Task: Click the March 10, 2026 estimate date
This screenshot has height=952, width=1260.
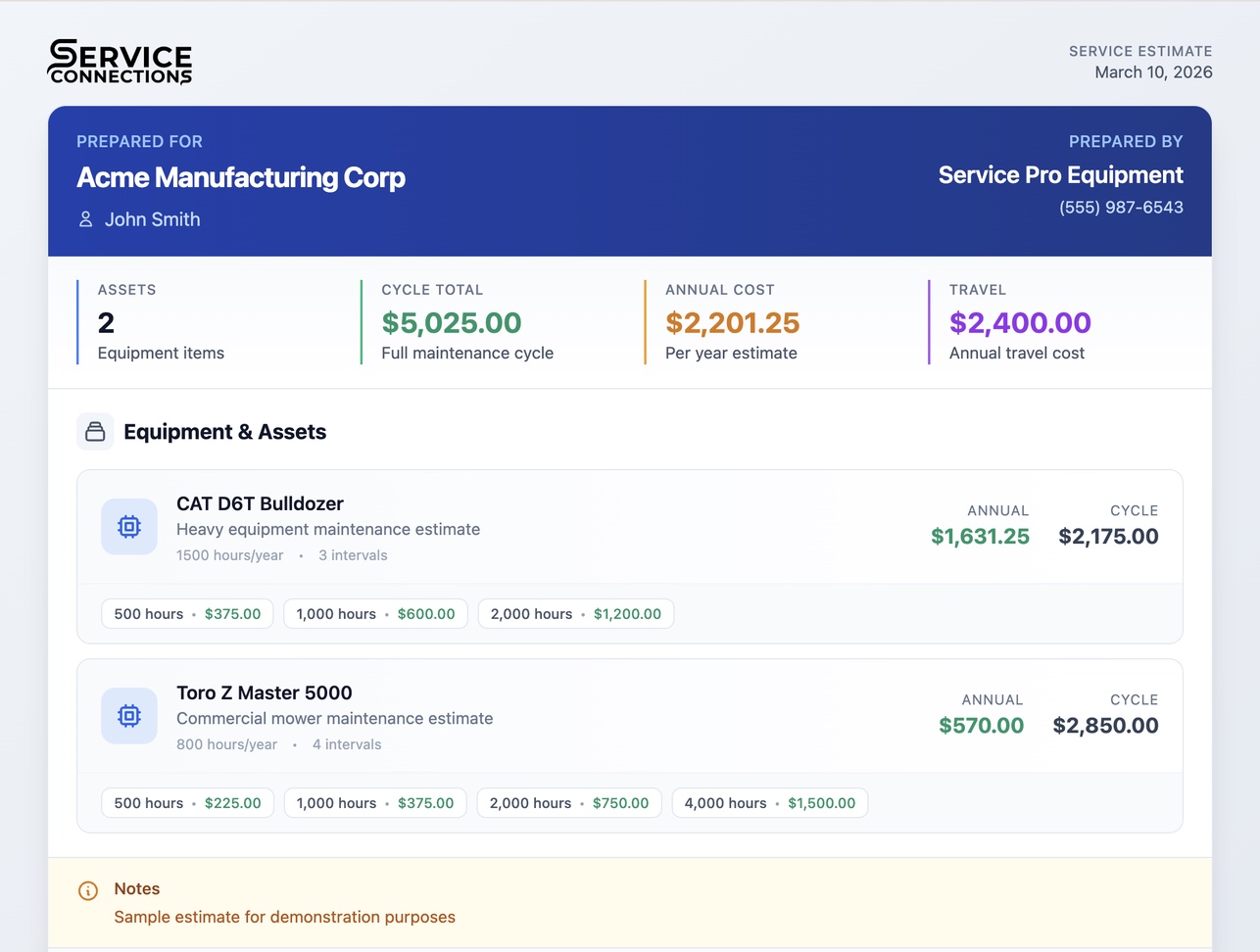Action: [1153, 71]
